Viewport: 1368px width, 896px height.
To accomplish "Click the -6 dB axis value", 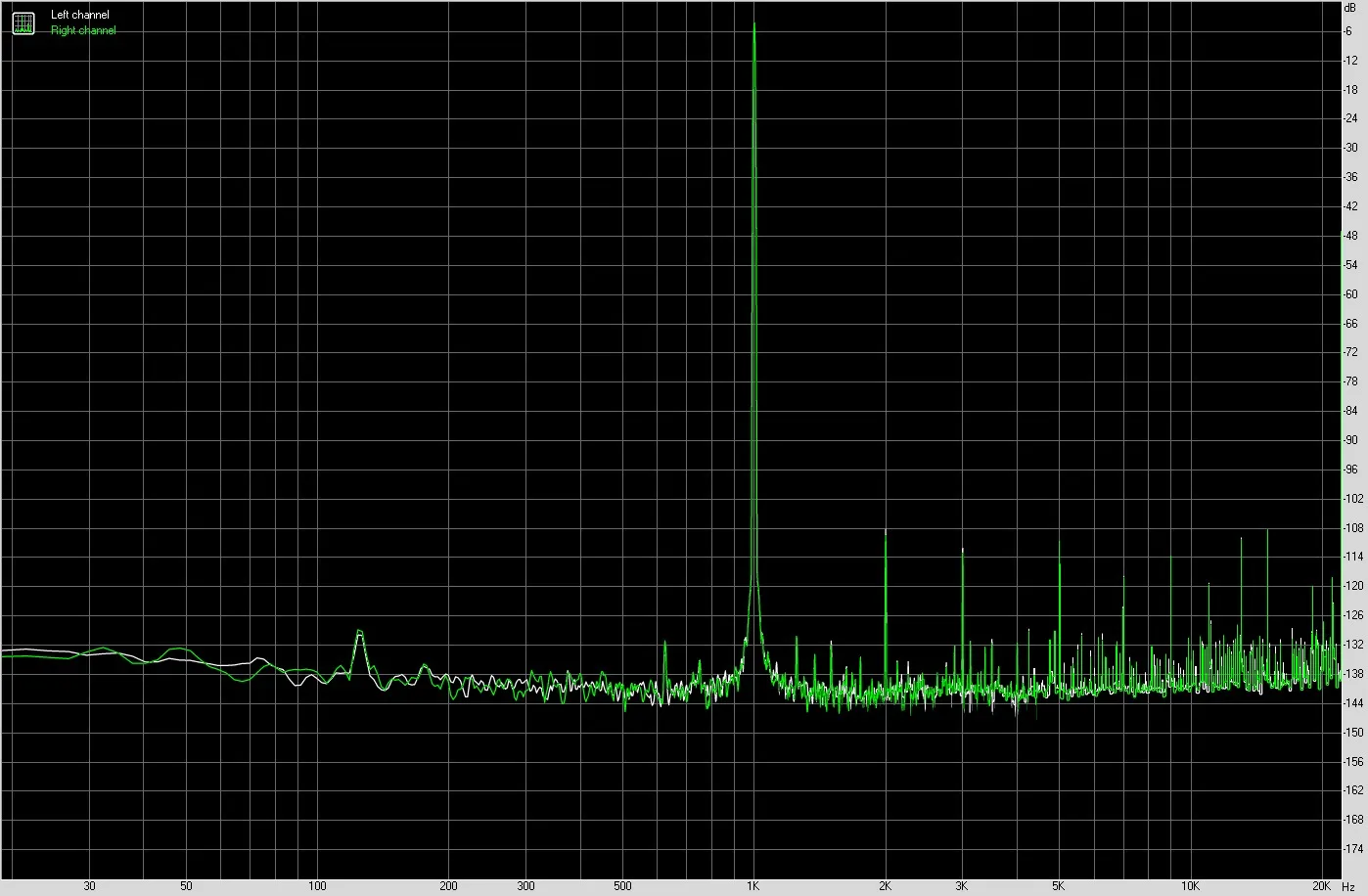I will [1349, 31].
